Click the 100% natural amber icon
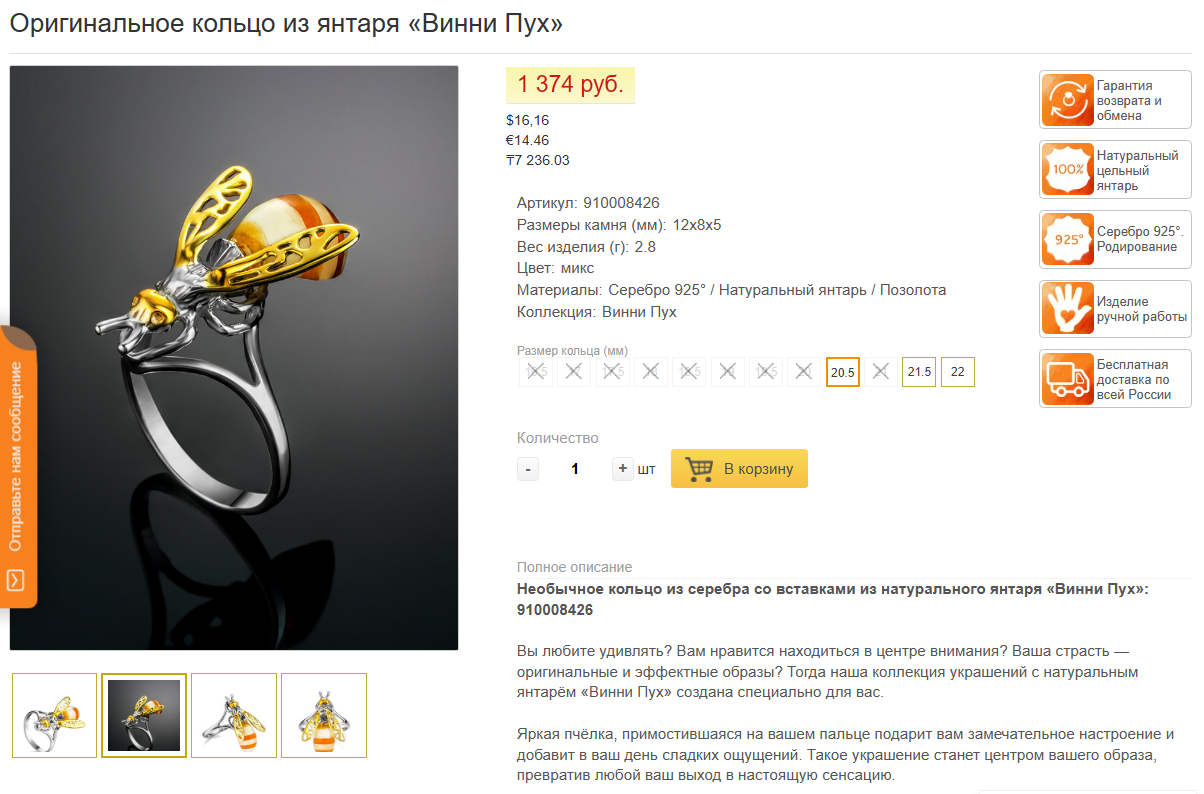 (x=1067, y=170)
